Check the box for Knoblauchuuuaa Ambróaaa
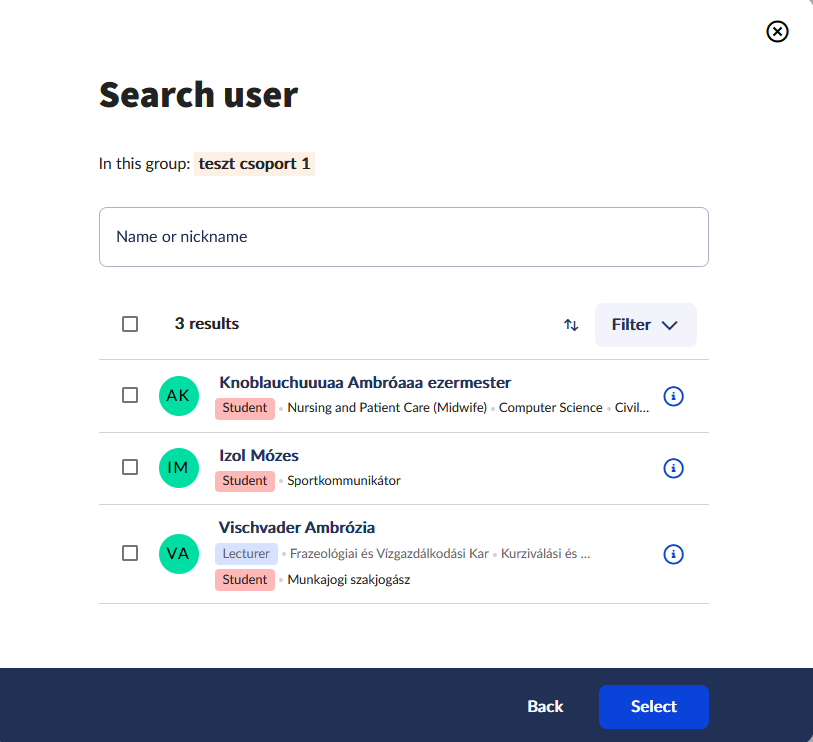 pyautogui.click(x=130, y=395)
